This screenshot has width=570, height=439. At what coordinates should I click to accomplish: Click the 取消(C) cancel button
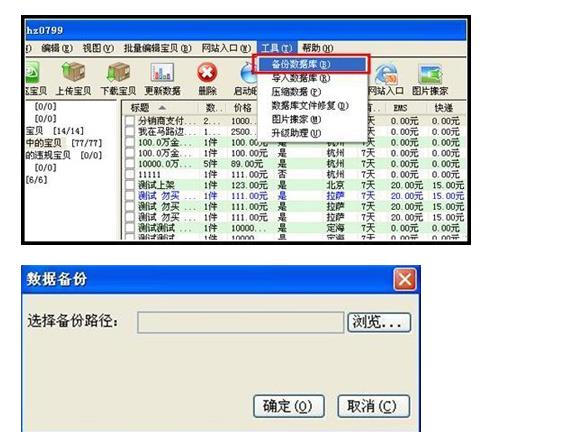[373, 406]
